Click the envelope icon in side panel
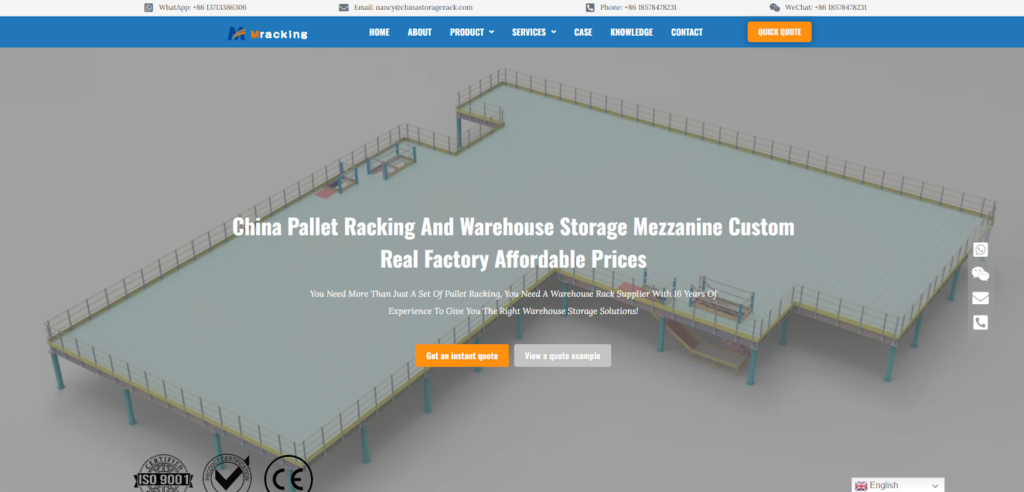Image resolution: width=1024 pixels, height=492 pixels. click(x=980, y=298)
